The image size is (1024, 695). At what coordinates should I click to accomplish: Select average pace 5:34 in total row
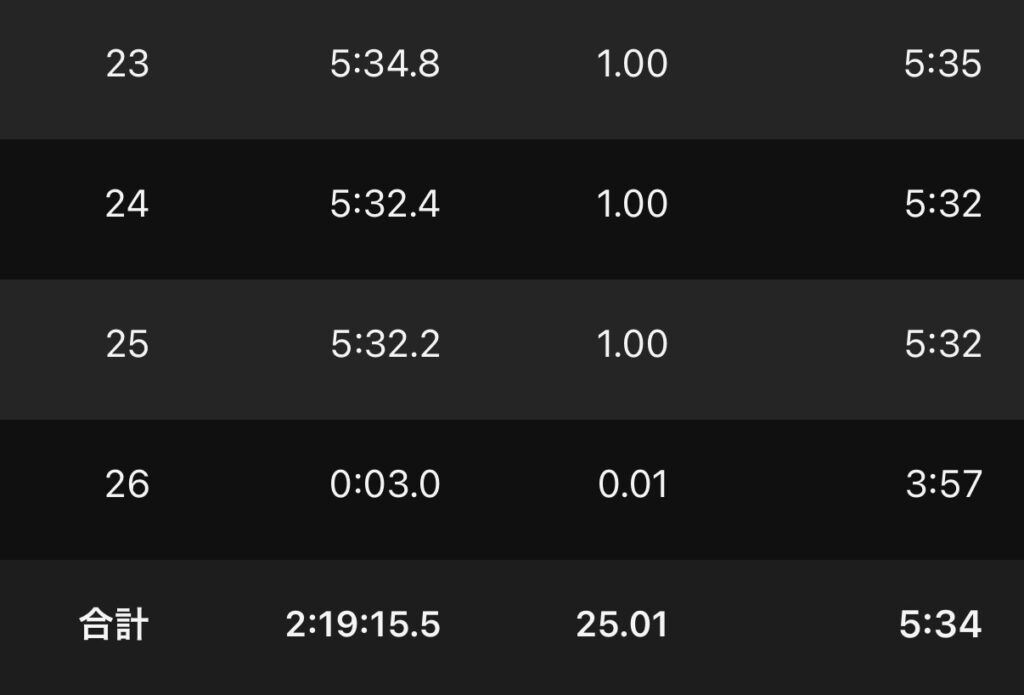pyautogui.click(x=940, y=626)
